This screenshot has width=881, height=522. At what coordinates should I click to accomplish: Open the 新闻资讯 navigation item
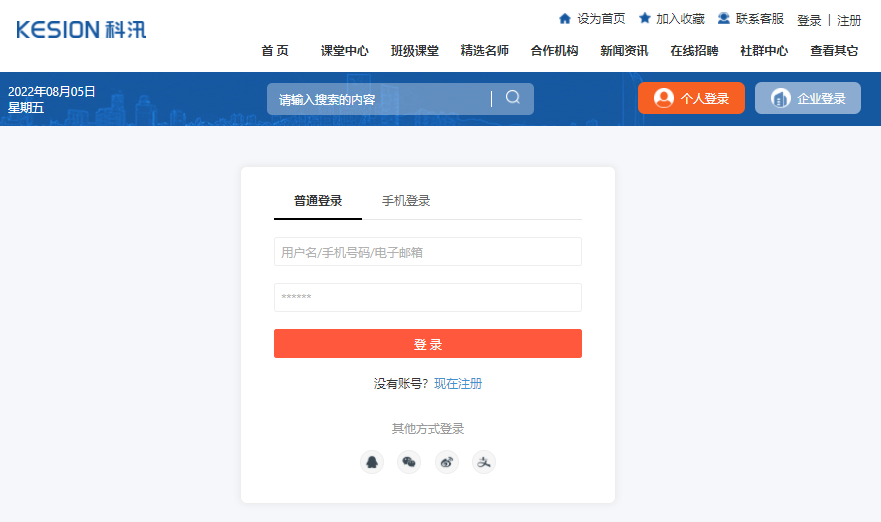pyautogui.click(x=624, y=51)
